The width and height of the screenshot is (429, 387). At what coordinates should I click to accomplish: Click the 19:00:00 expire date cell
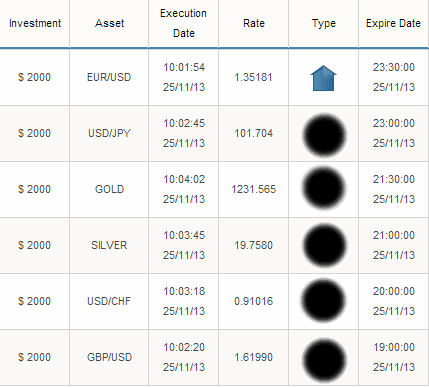pos(394,357)
